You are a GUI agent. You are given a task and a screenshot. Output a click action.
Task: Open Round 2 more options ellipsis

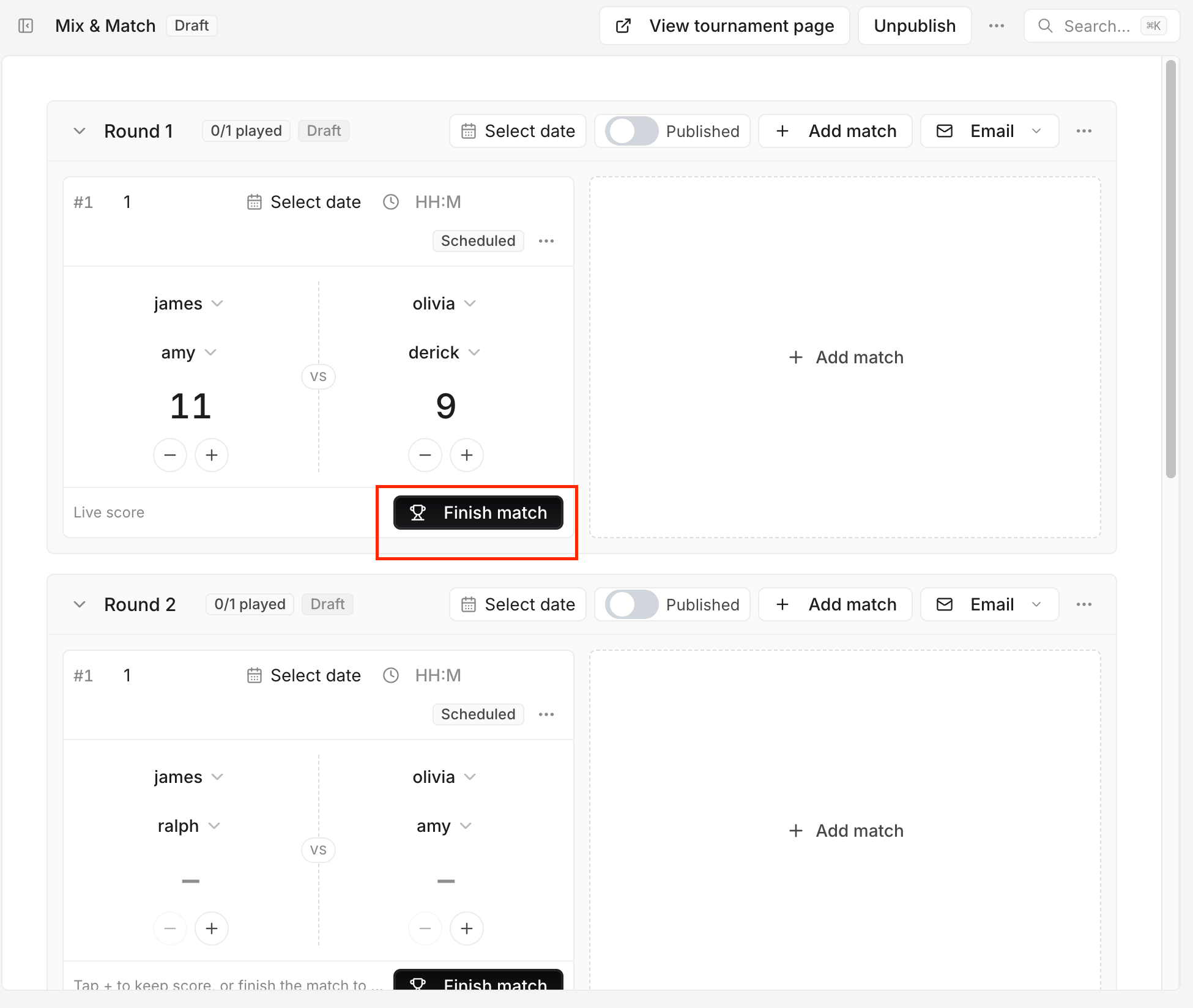pos(1084,604)
